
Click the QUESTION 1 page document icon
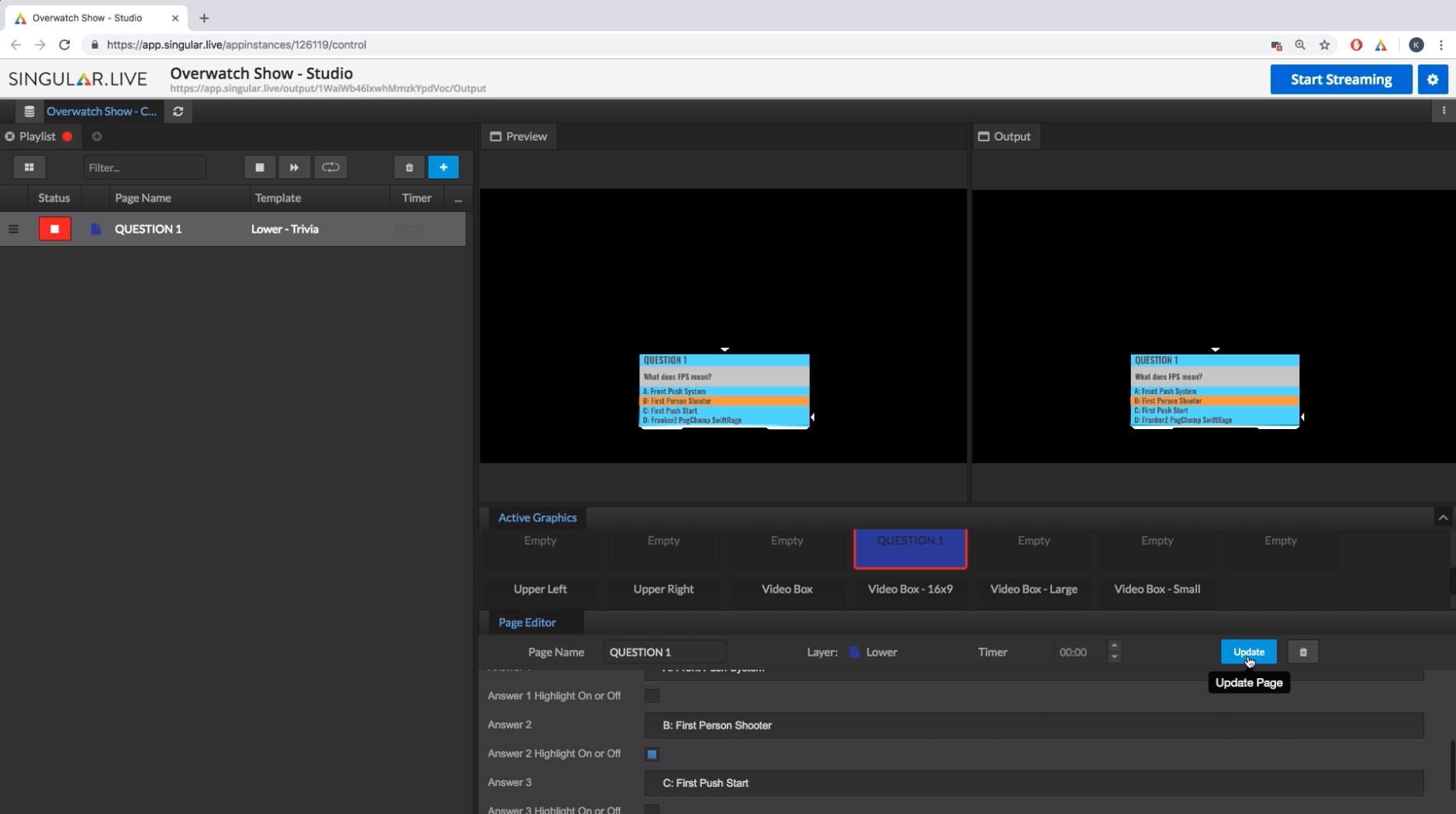click(x=95, y=229)
